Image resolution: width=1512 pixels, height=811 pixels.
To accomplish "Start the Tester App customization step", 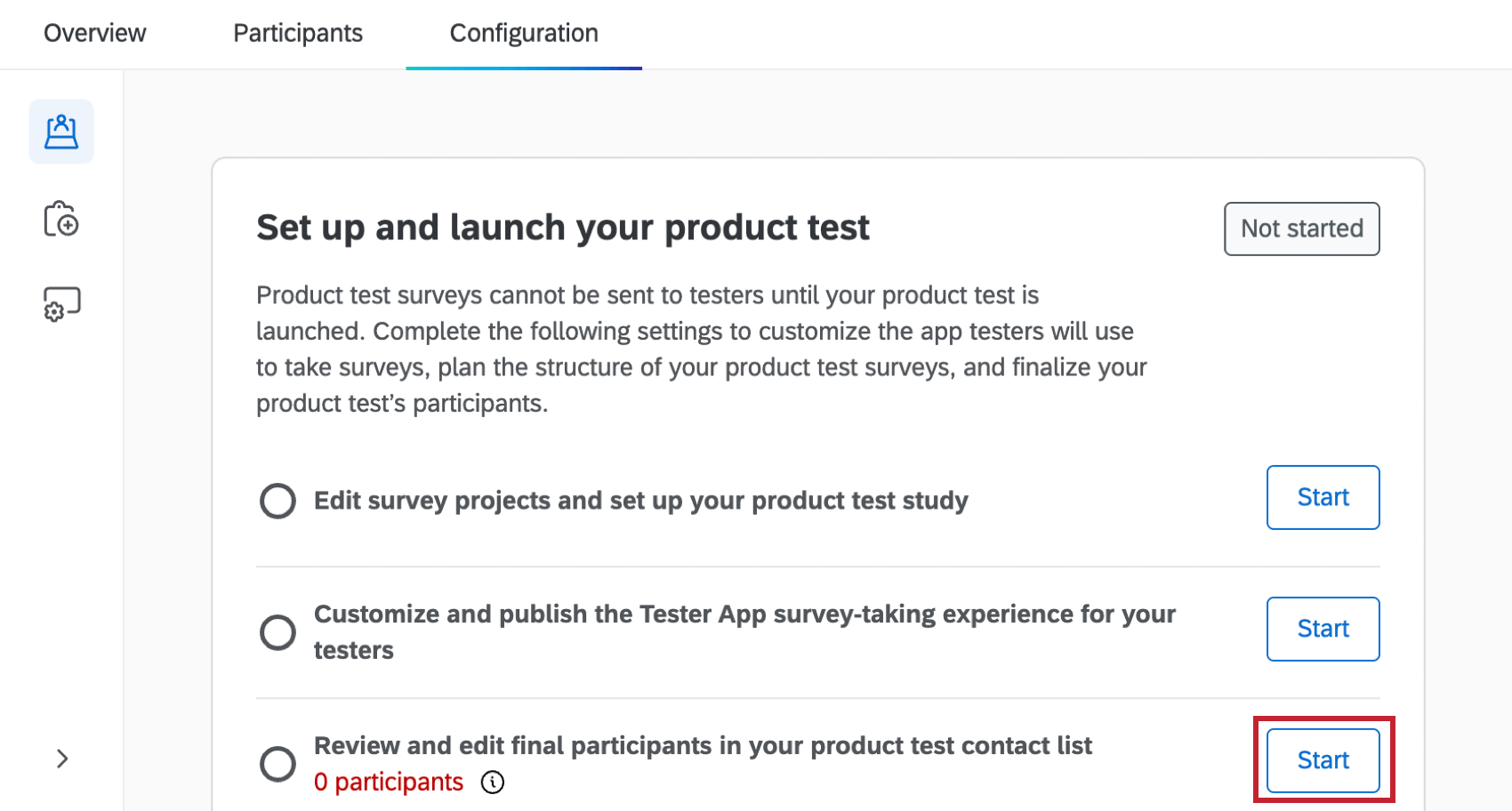I will coord(1323,629).
